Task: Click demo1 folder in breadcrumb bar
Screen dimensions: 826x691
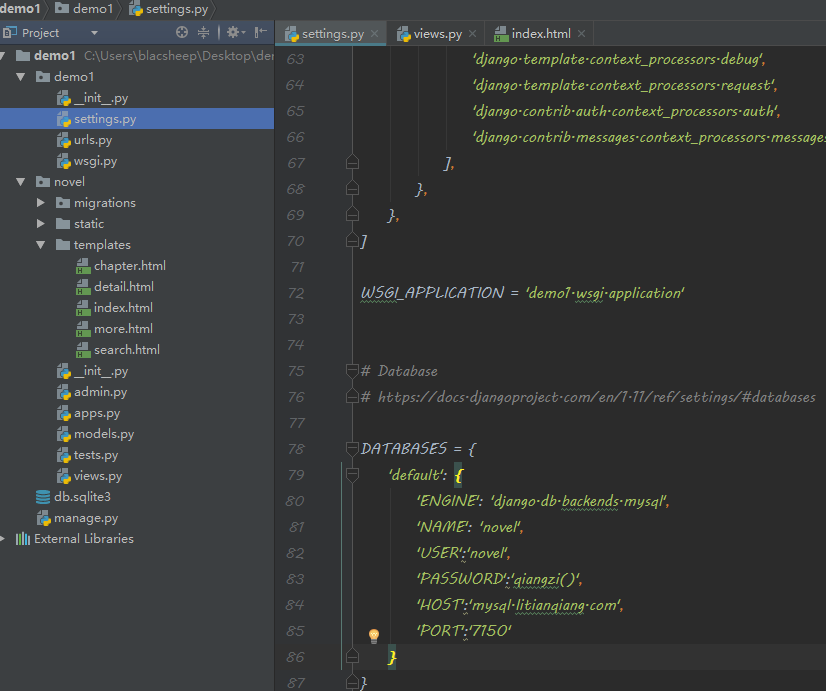Action: click(x=92, y=8)
